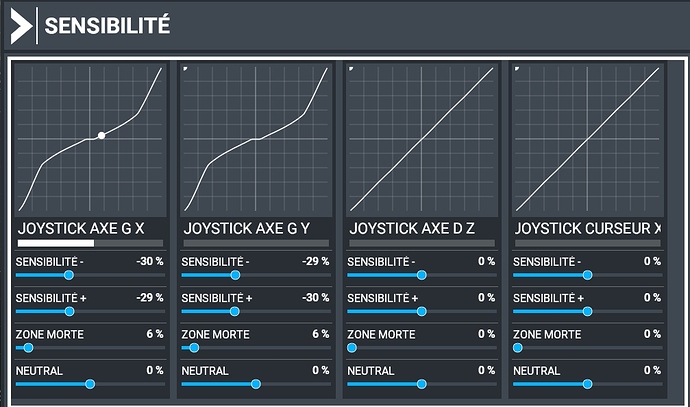Image resolution: width=690 pixels, height=407 pixels.
Task: Click Sensibilité + slider handle for Axe G X
Action: (69, 311)
